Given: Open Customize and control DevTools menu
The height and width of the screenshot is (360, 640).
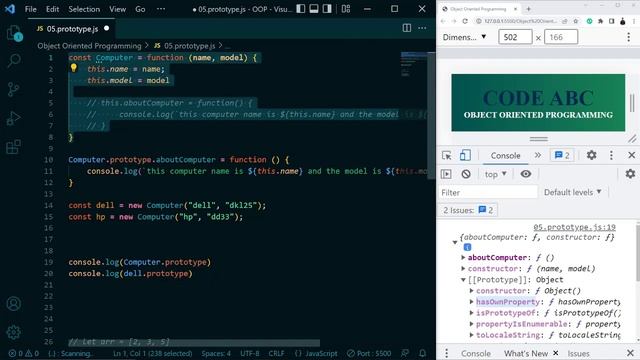Looking at the screenshot, I should coord(611,155).
